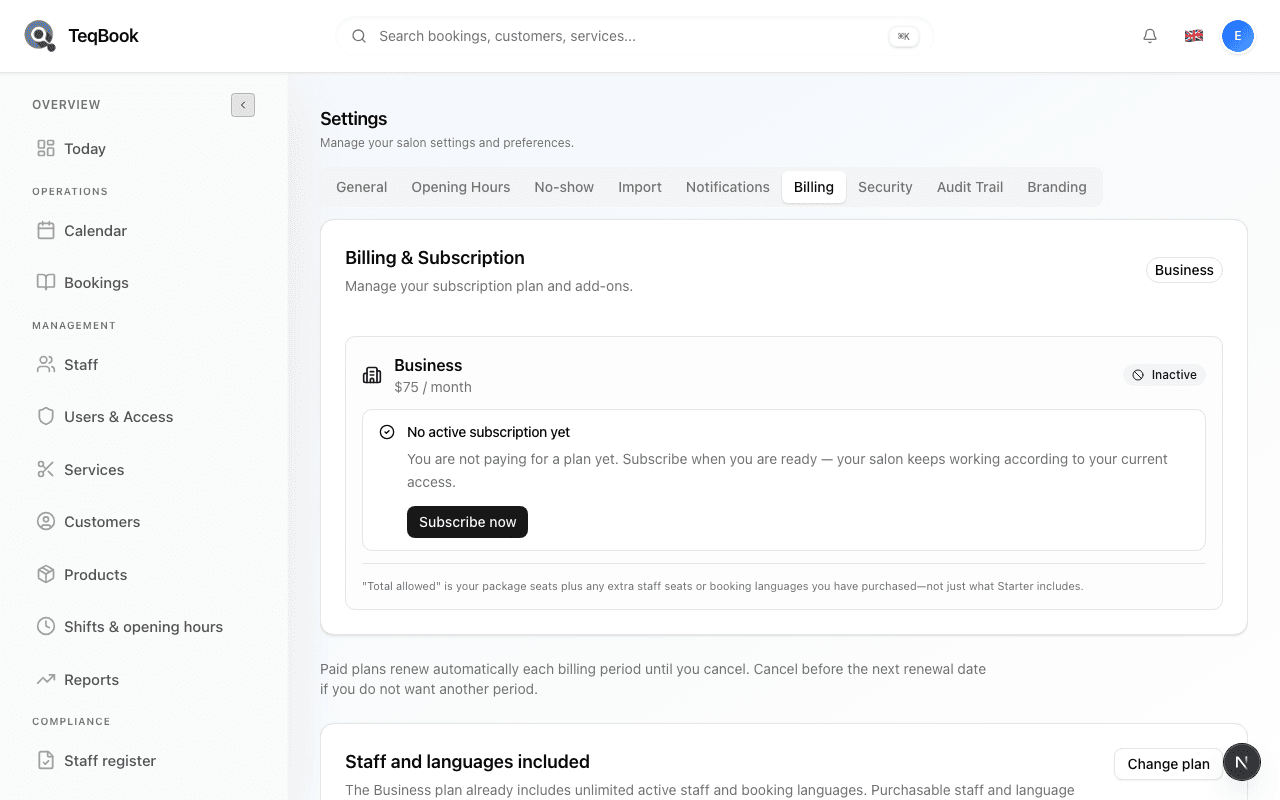The height and width of the screenshot is (800, 1280).
Task: Click the Customers person icon
Action: 46,522
